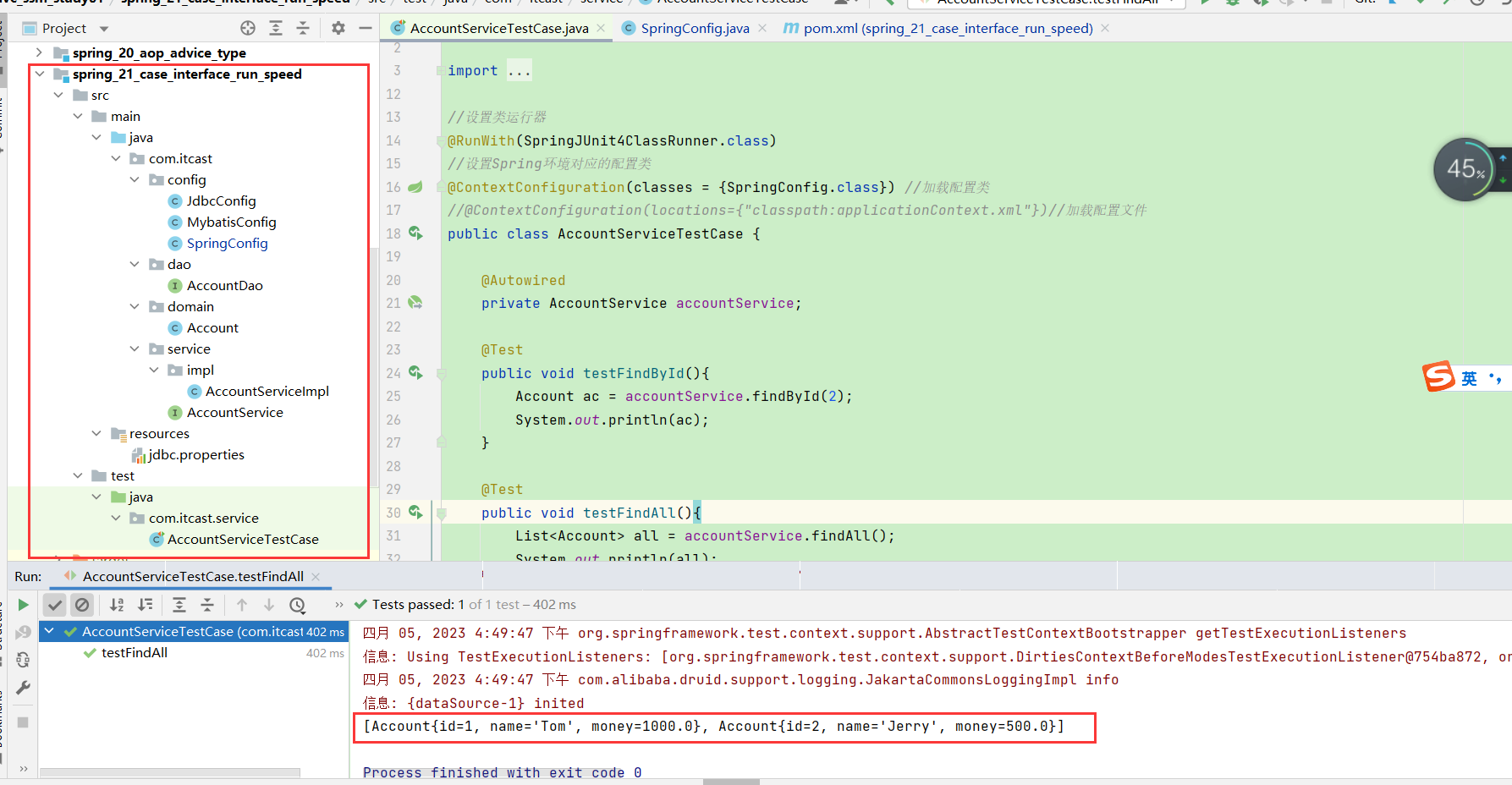Go to previous failed test arrow

point(242,605)
